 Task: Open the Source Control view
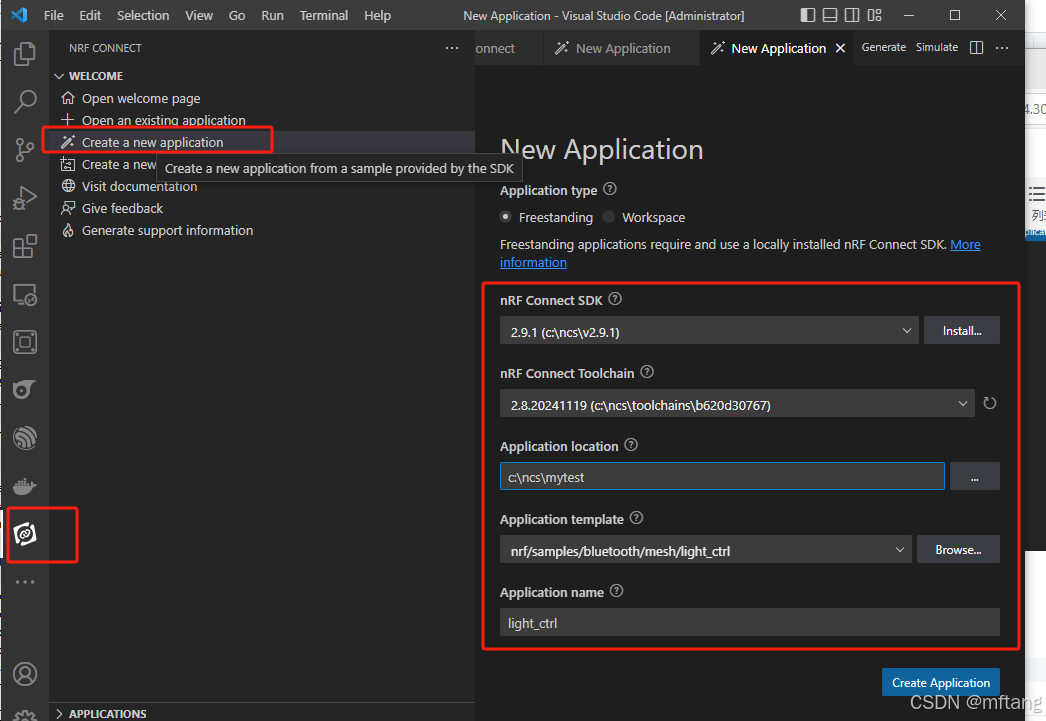[x=25, y=150]
